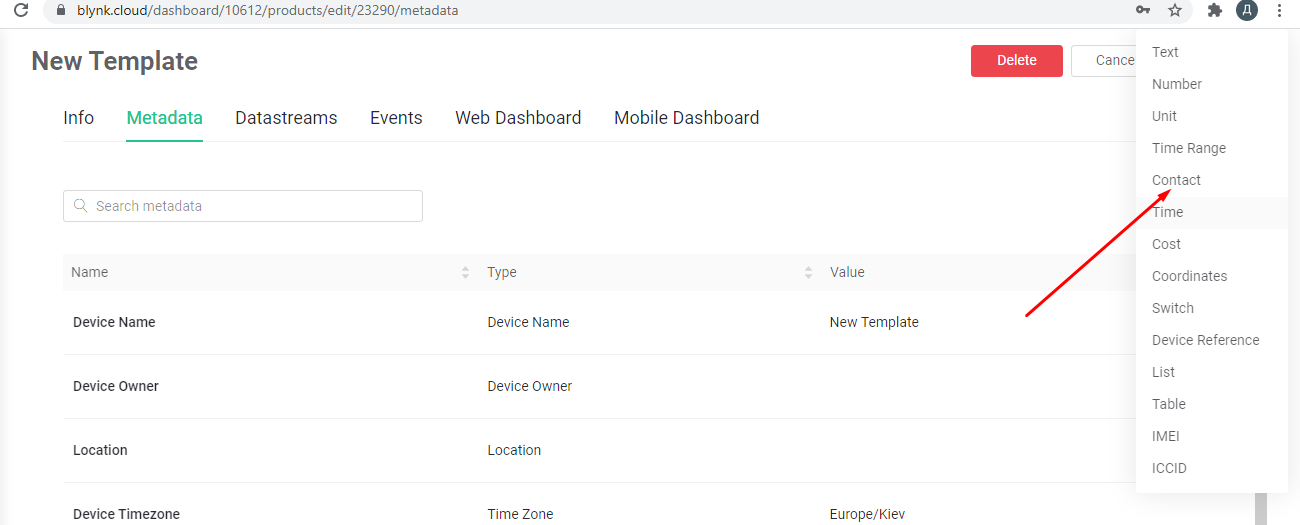Viewport: 1300px width, 525px height.
Task: Bookmark this page with the star icon
Action: tap(1175, 10)
